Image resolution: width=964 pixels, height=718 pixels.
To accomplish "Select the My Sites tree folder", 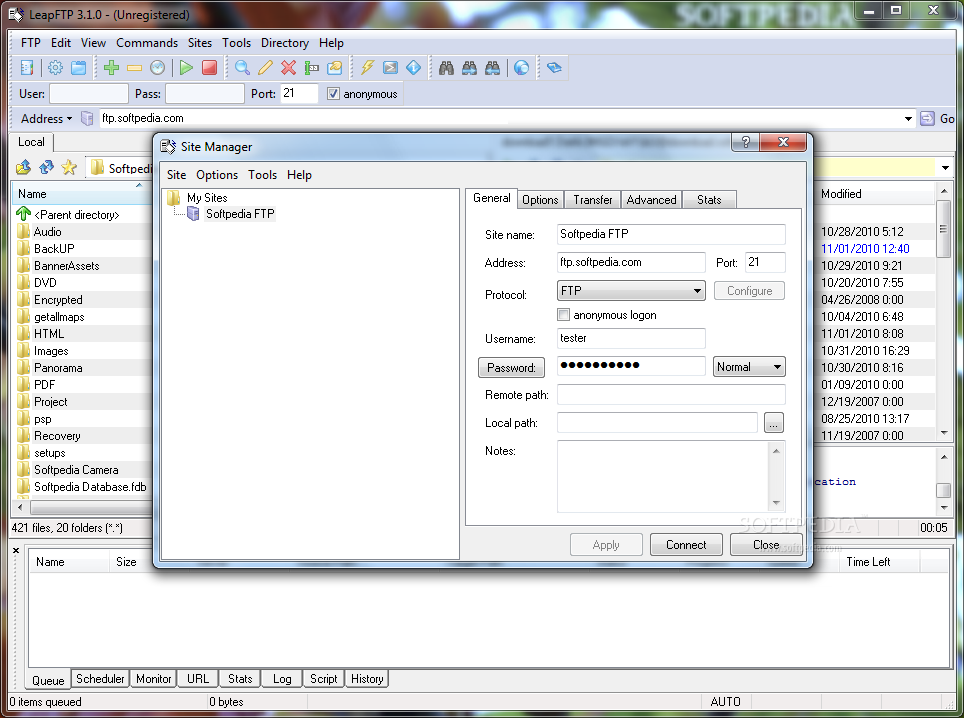I will click(x=207, y=198).
